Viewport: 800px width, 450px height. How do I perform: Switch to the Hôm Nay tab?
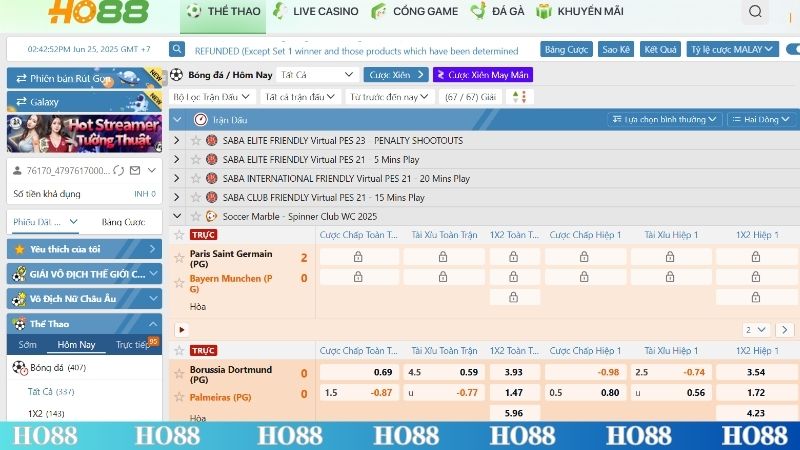point(76,344)
